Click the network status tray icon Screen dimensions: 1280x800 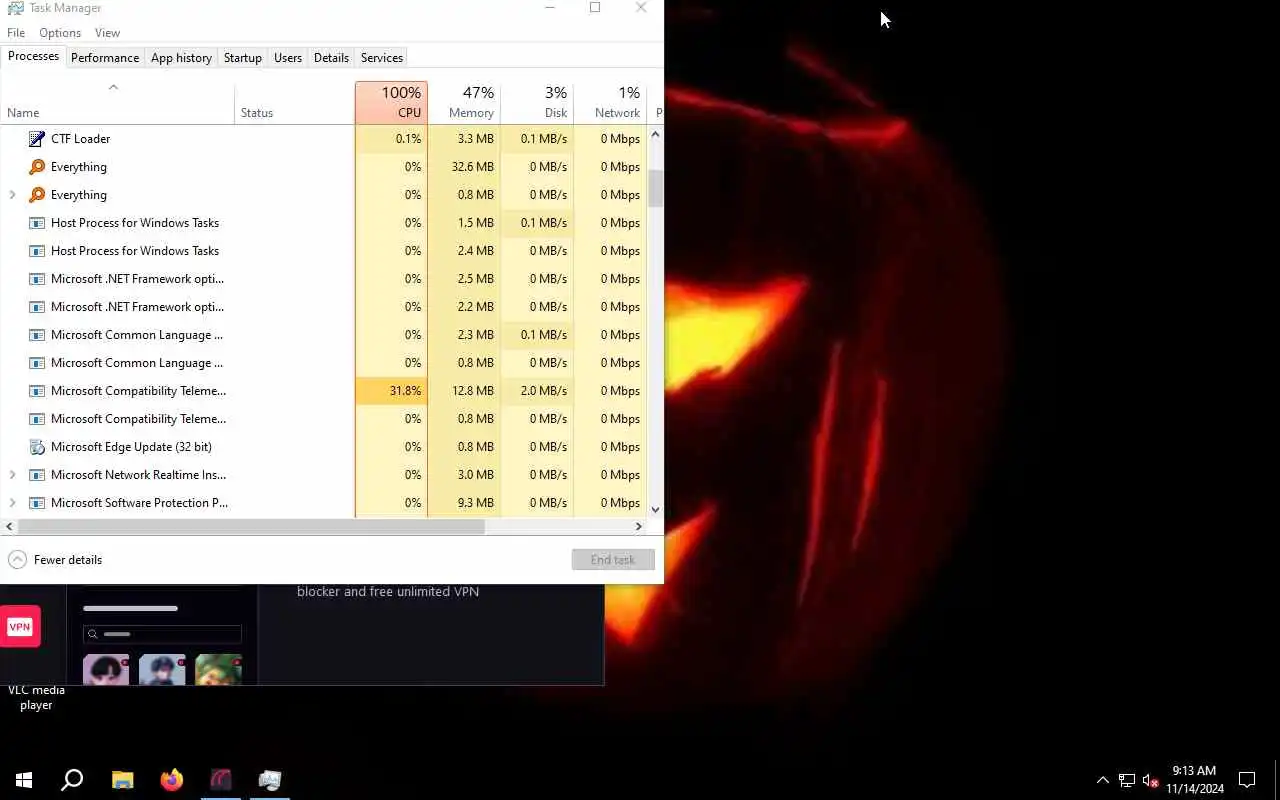(x=1127, y=780)
